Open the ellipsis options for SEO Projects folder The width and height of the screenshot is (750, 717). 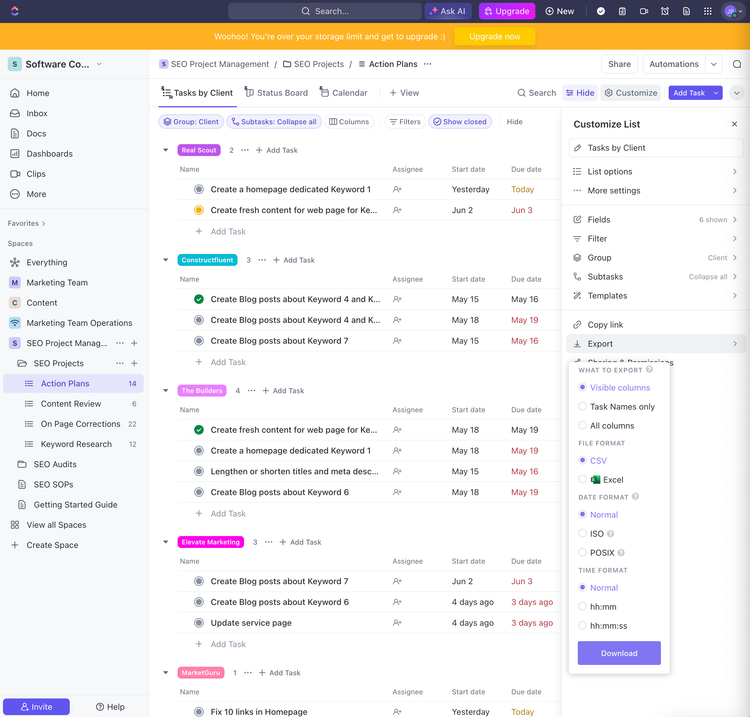(x=120, y=364)
